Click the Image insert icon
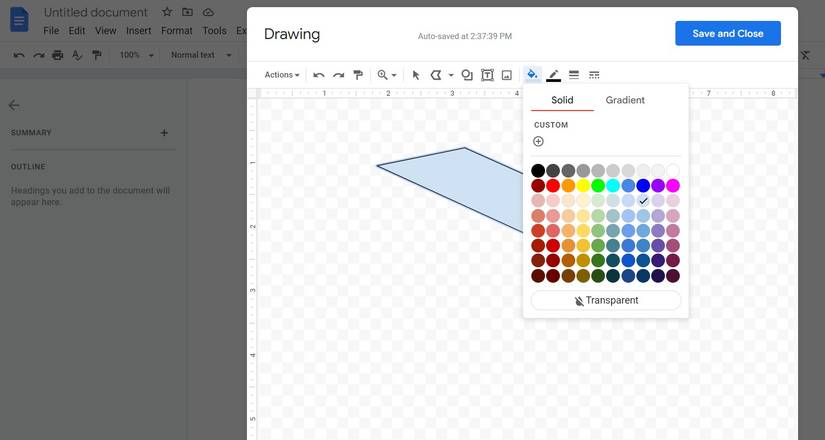Viewport: 825px width, 440px height. click(506, 75)
